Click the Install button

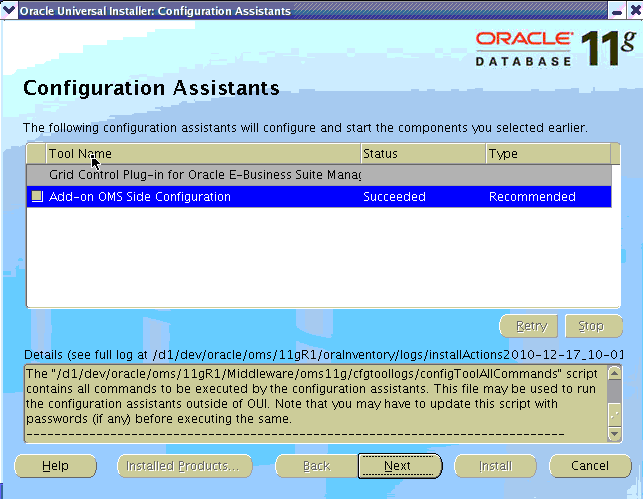tap(495, 466)
